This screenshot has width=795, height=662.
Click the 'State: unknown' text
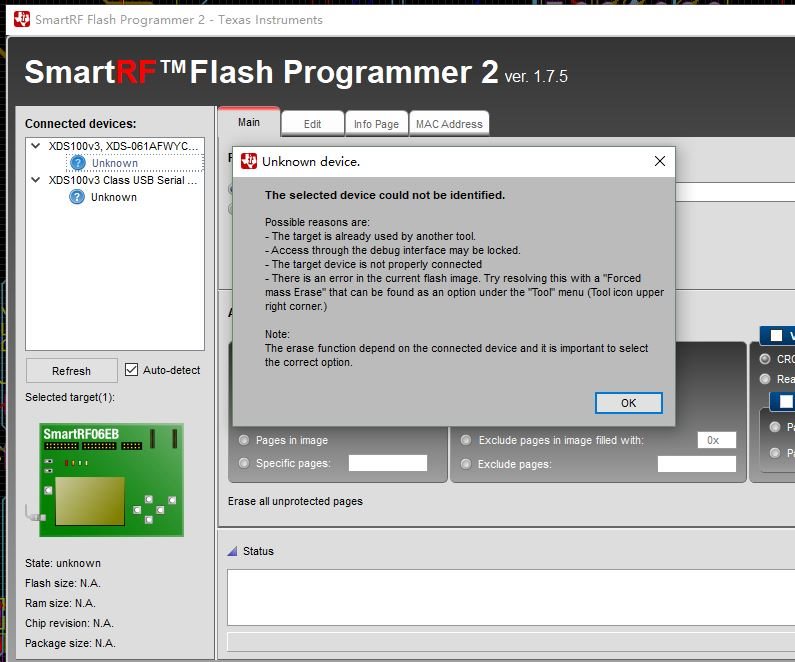click(63, 563)
